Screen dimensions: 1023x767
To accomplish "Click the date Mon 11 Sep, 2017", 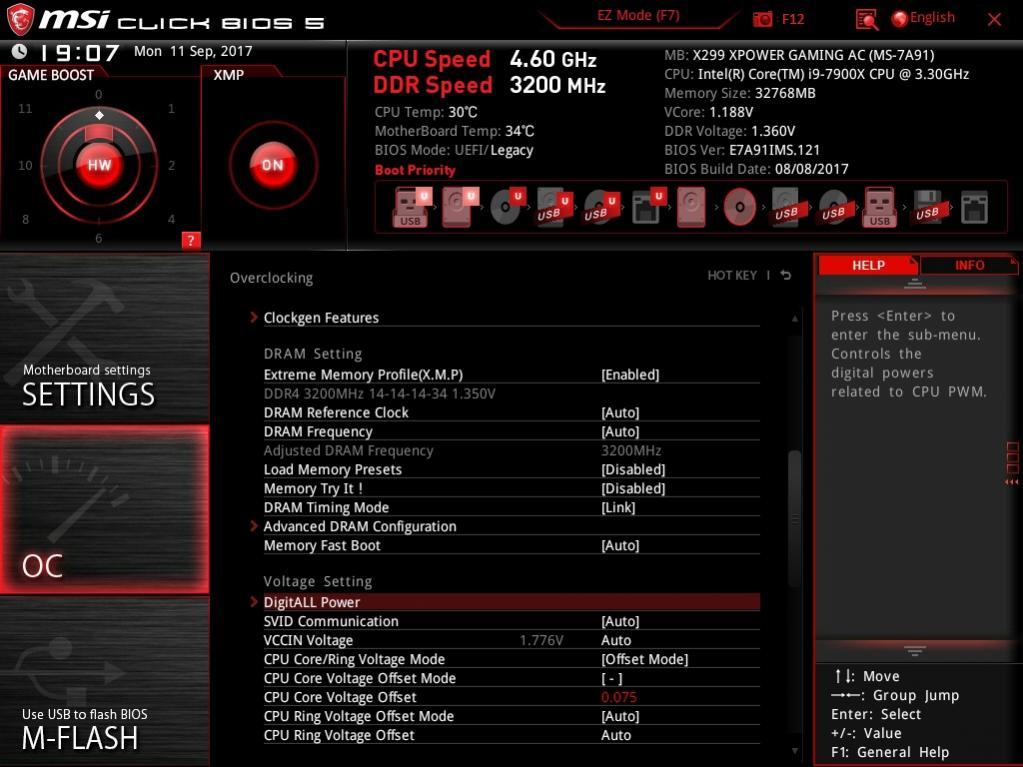I will pos(193,51).
